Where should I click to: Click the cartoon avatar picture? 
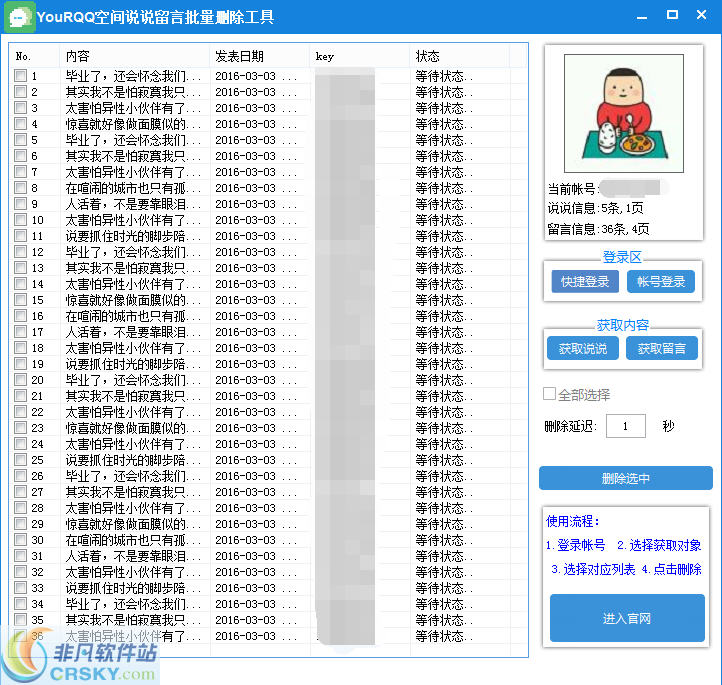[623, 113]
